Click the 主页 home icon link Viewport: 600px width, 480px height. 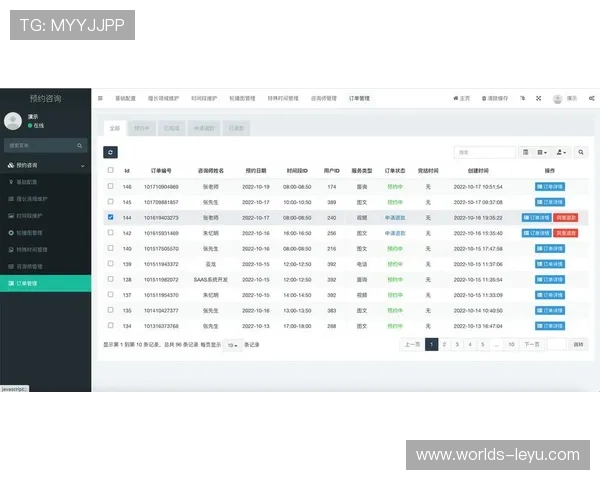[462, 98]
